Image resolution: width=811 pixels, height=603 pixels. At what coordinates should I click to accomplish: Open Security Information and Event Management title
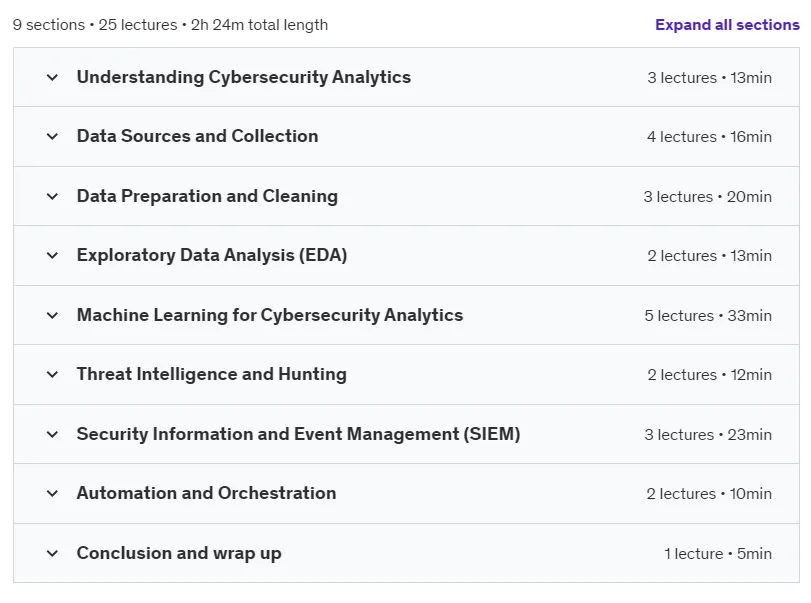(x=298, y=434)
